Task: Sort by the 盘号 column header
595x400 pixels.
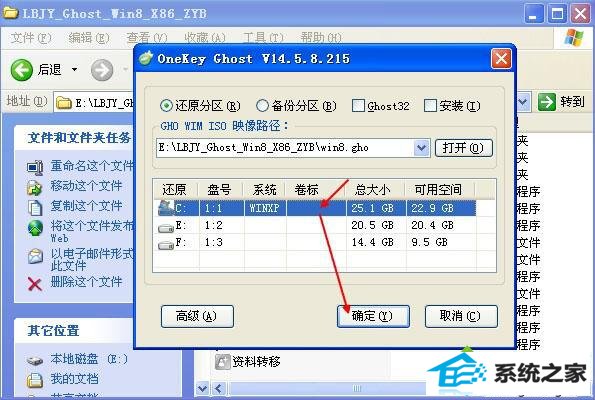Action: click(220, 189)
